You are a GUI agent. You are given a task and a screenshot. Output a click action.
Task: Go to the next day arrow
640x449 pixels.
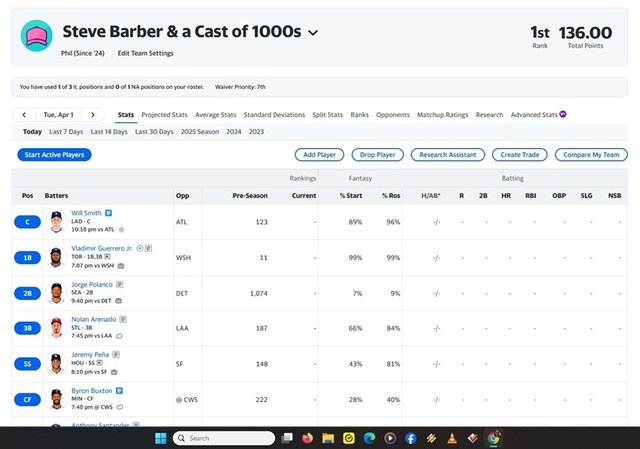point(93,115)
